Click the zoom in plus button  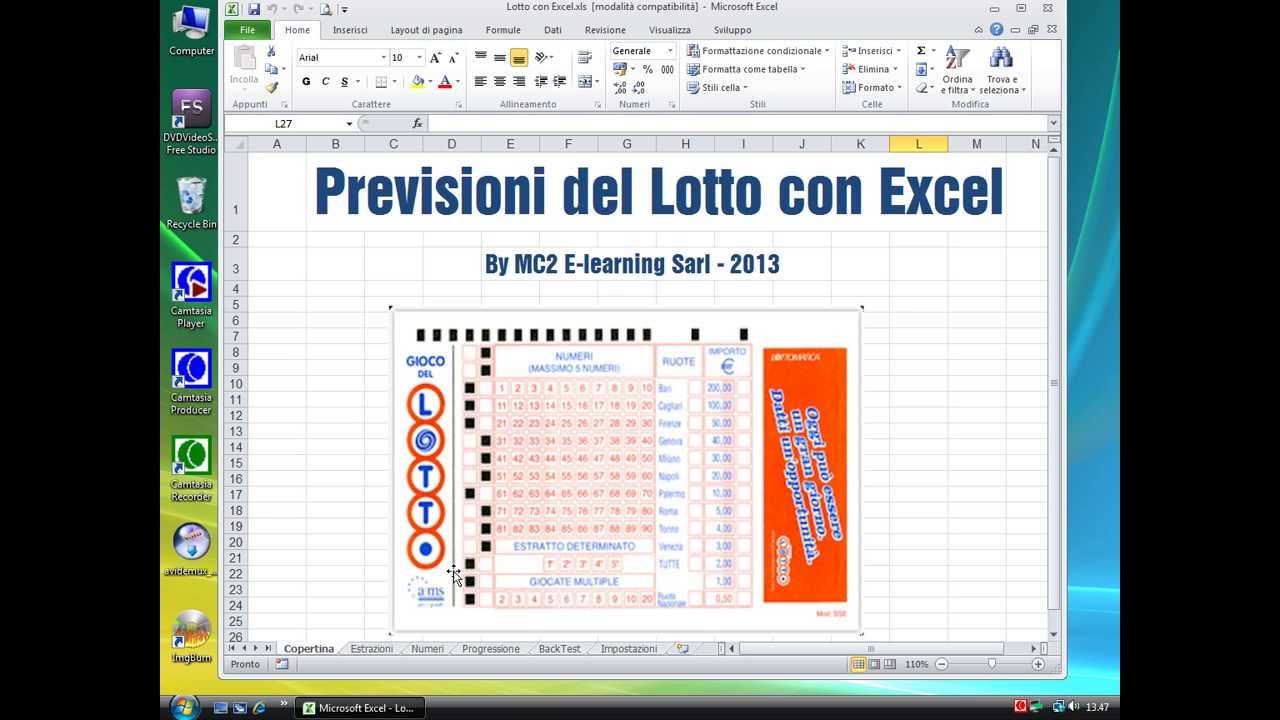coord(1038,664)
